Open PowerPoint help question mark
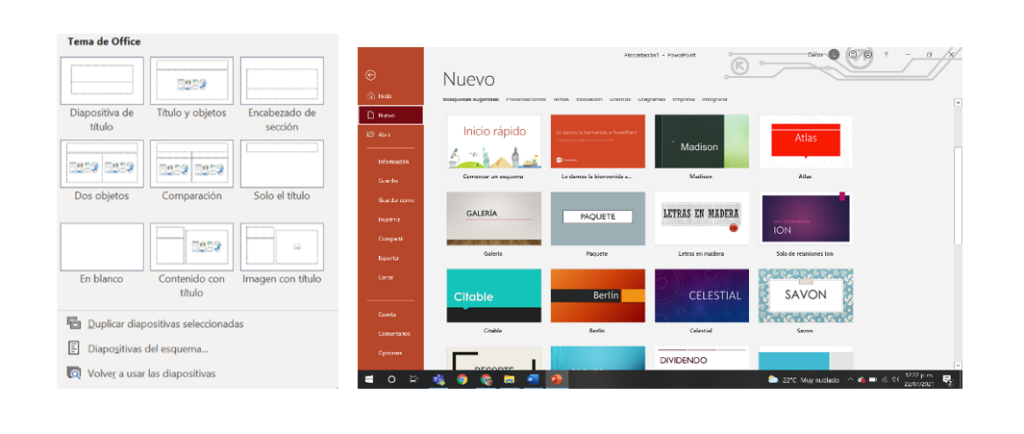The height and width of the screenshot is (434, 1024). (886, 55)
